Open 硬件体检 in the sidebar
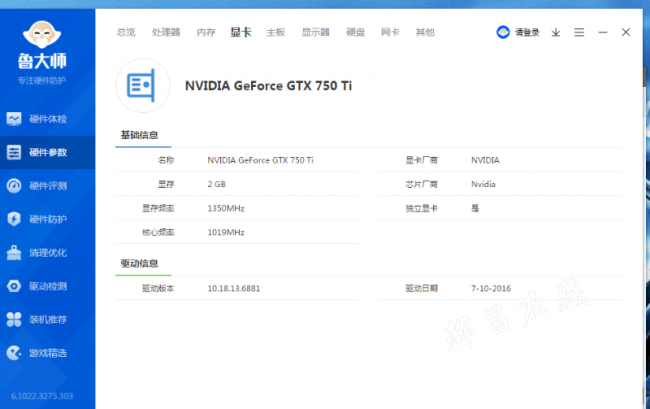Viewport: 650px width, 409px height. (x=47, y=119)
